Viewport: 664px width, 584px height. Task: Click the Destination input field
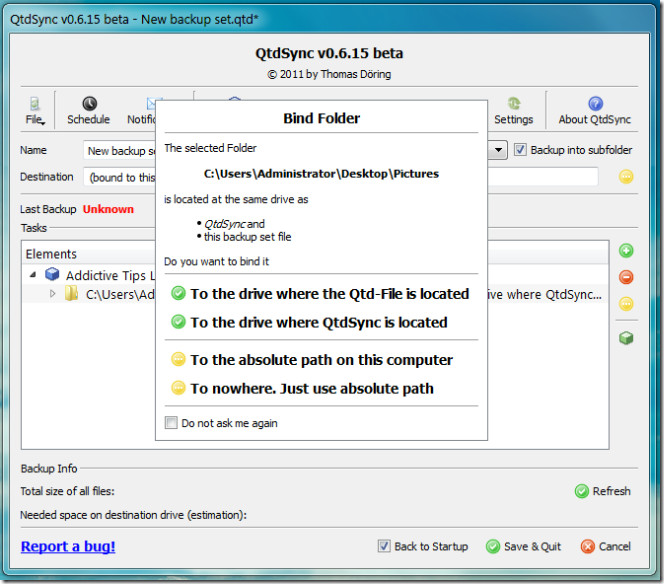pyautogui.click(x=119, y=177)
